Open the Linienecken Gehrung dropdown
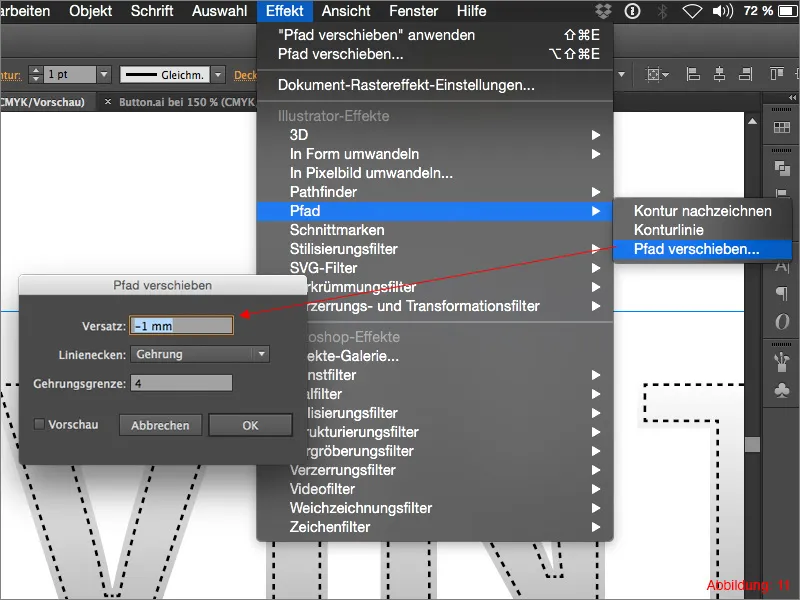800x600 pixels. pyautogui.click(x=200, y=354)
